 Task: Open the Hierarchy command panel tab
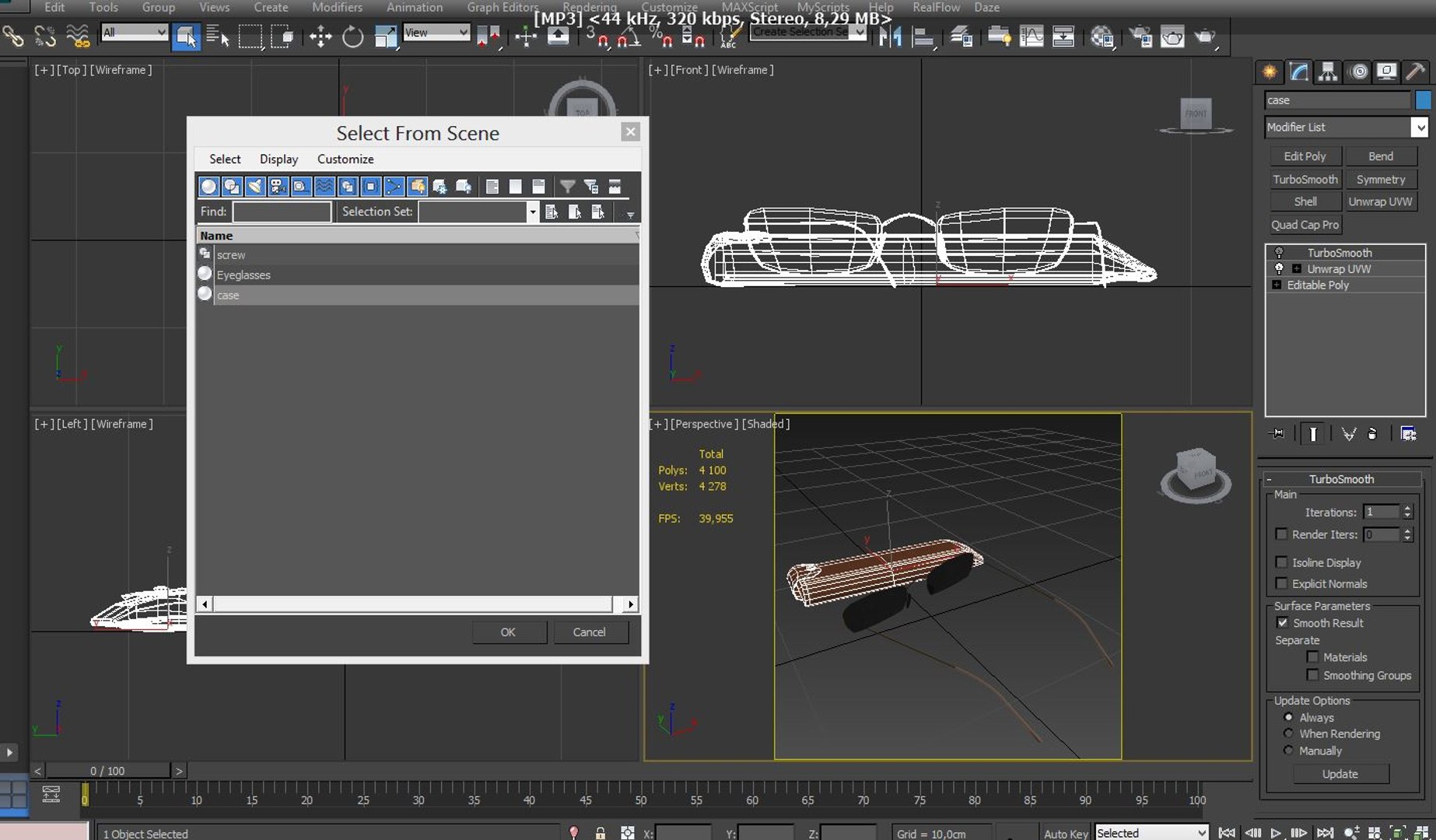pos(1328,72)
